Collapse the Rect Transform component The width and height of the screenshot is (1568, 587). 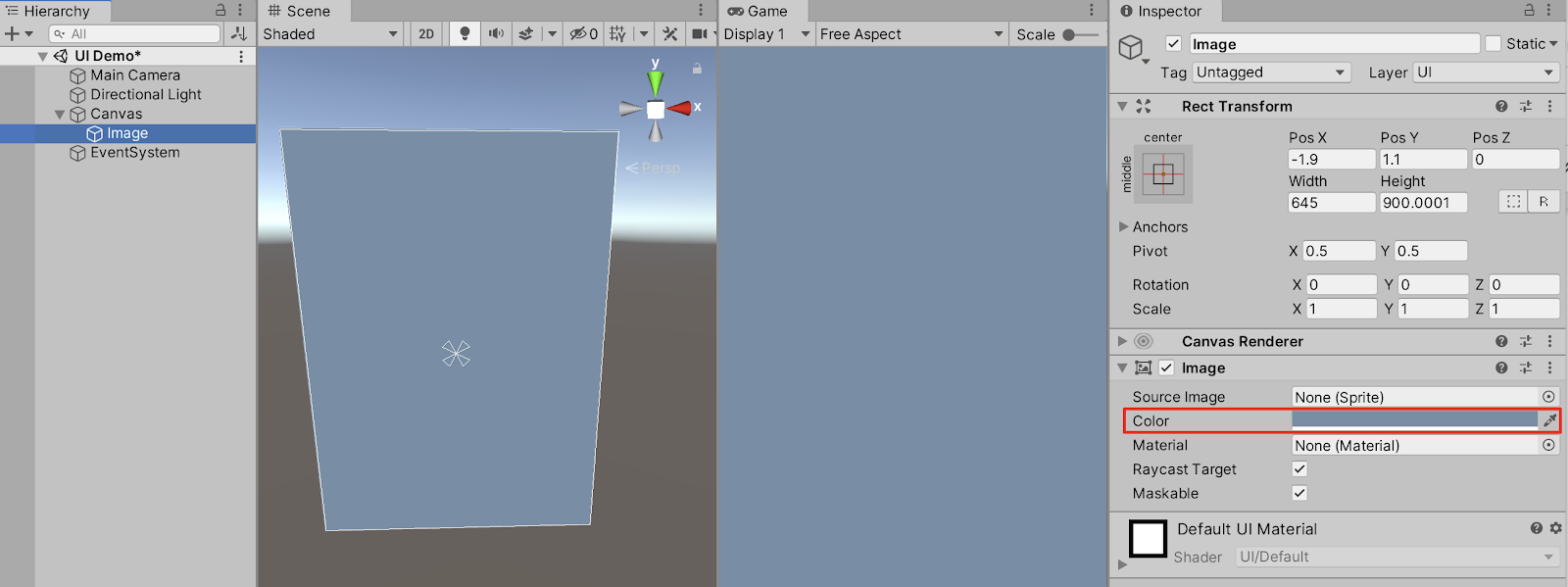tap(1123, 106)
